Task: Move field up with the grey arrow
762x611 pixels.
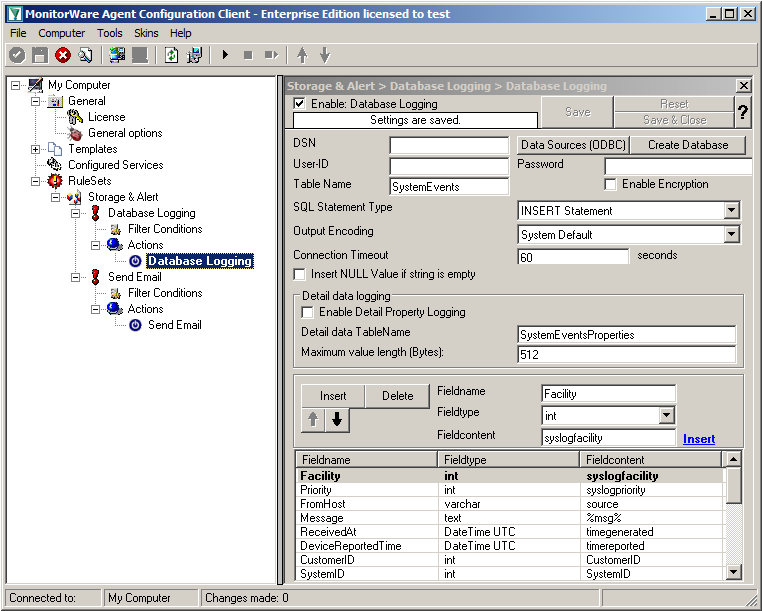Action: pyautogui.click(x=313, y=419)
